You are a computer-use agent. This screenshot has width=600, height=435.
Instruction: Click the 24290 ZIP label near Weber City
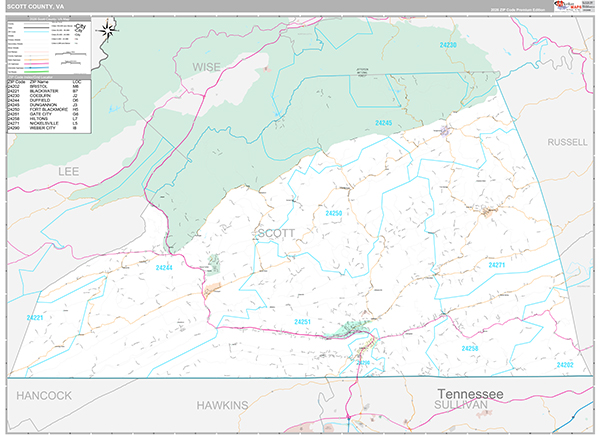click(x=363, y=362)
